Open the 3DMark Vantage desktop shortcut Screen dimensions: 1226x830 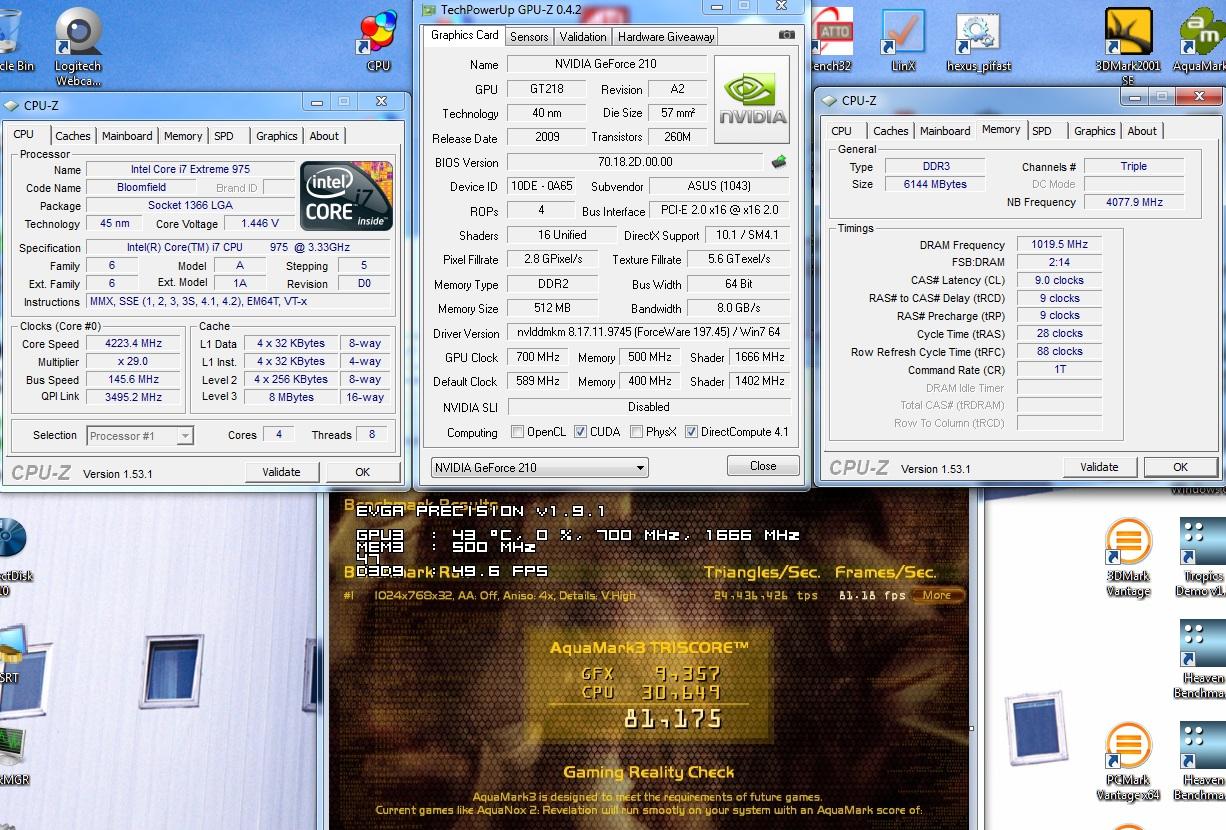[1128, 557]
